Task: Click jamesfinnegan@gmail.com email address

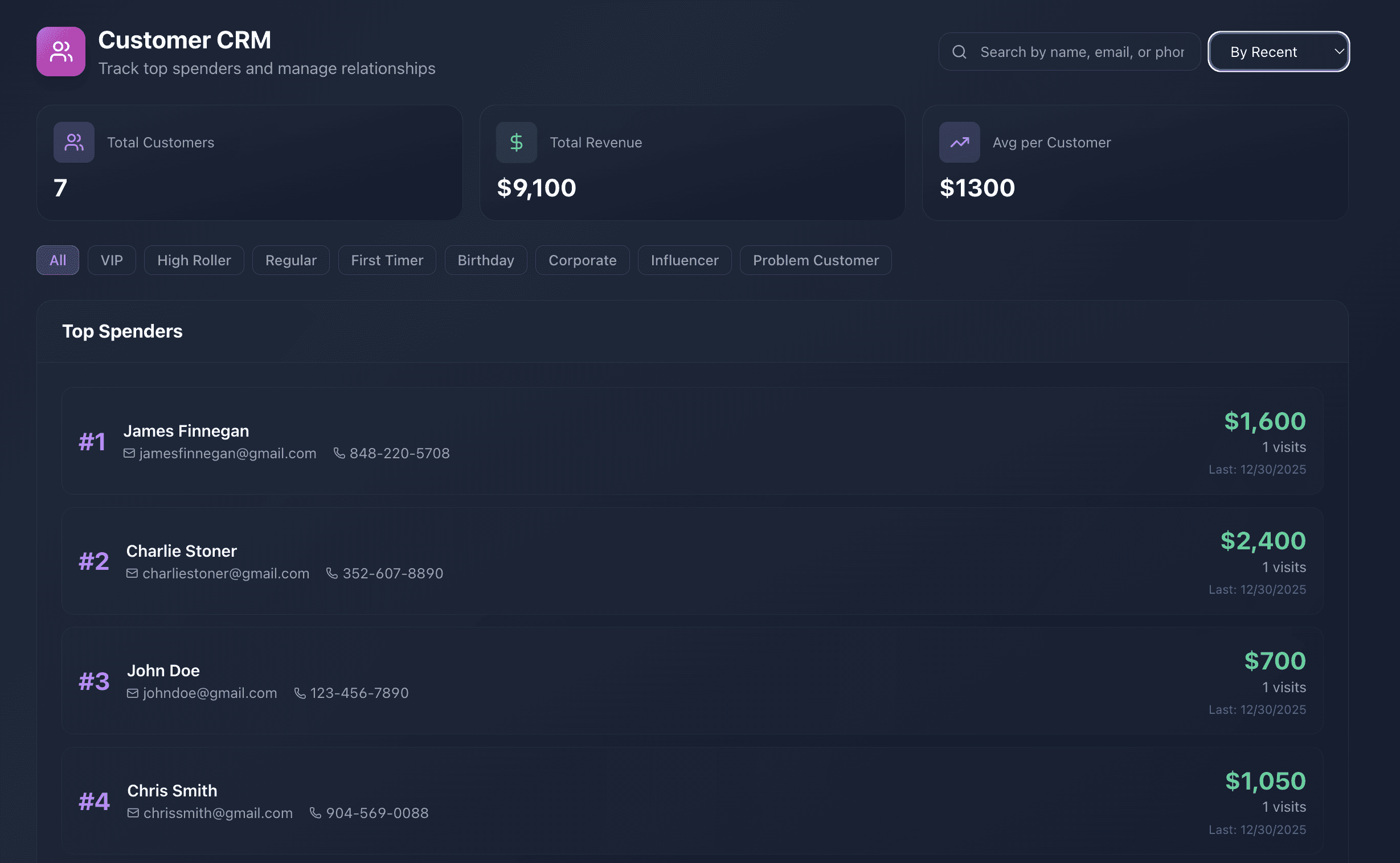Action: point(227,453)
